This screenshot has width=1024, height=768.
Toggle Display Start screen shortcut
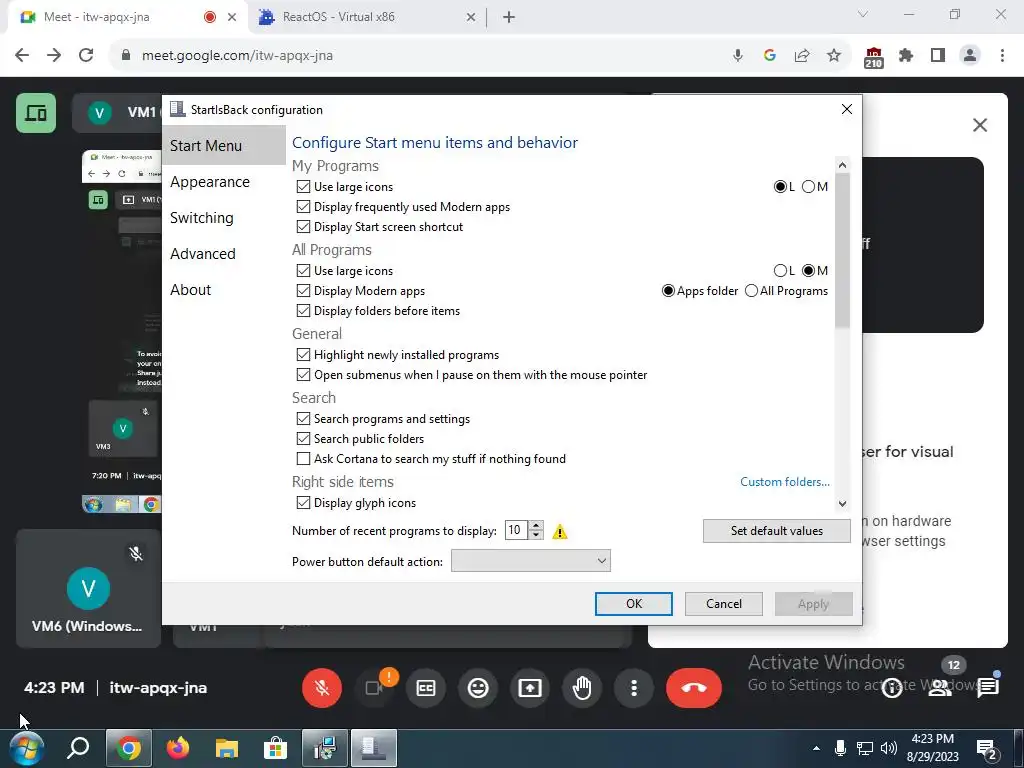click(x=303, y=227)
